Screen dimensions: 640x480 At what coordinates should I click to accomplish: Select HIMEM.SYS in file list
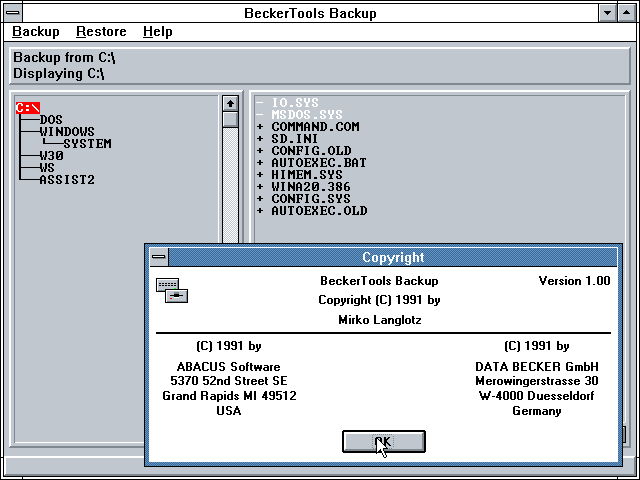tap(307, 174)
